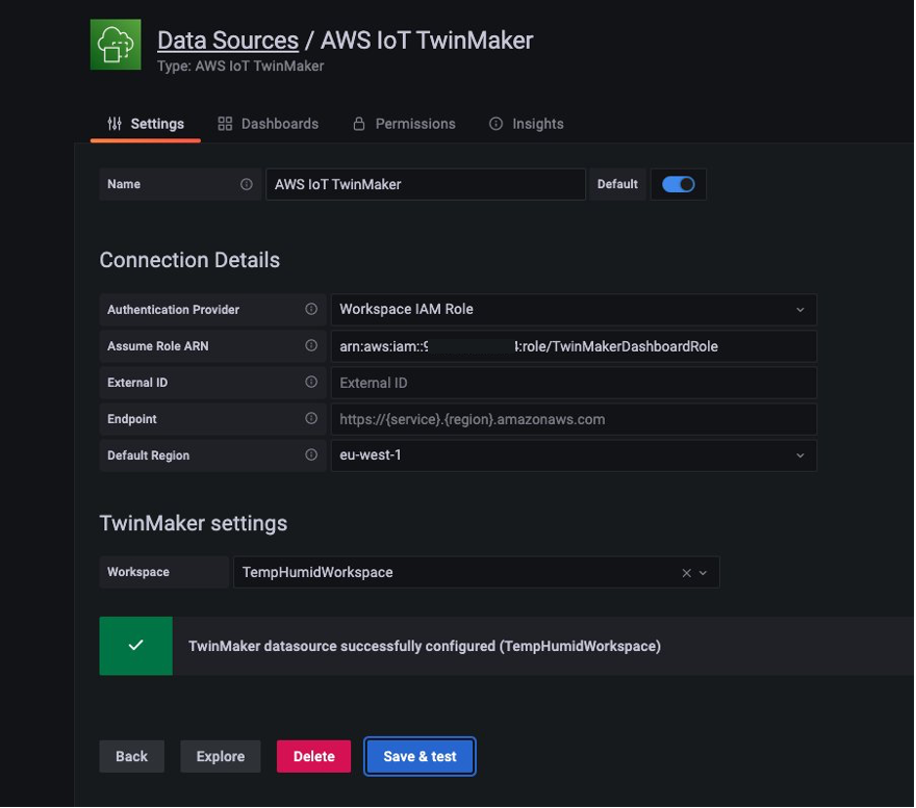Click the Default Region info icon

[311, 455]
